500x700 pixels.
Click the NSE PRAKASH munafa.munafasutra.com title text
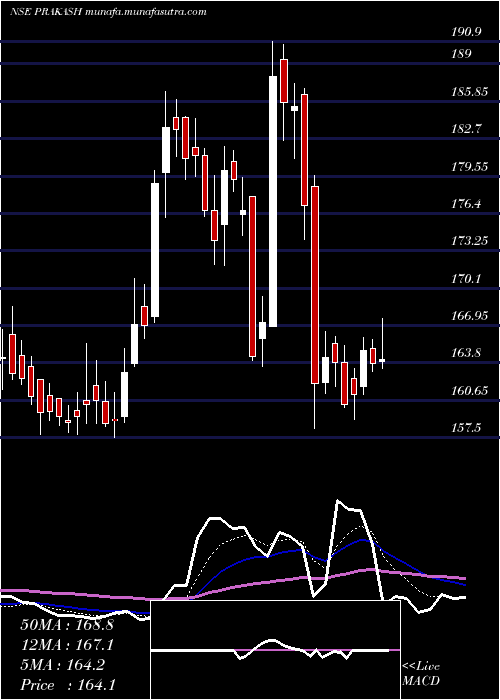coord(108,12)
